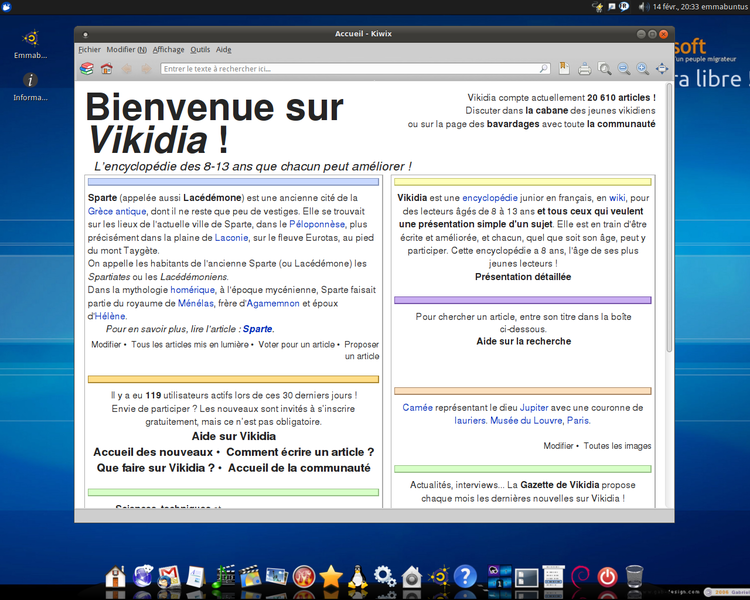The height and width of the screenshot is (600, 750).
Task: Follow the Laconie link
Action: pos(232,237)
